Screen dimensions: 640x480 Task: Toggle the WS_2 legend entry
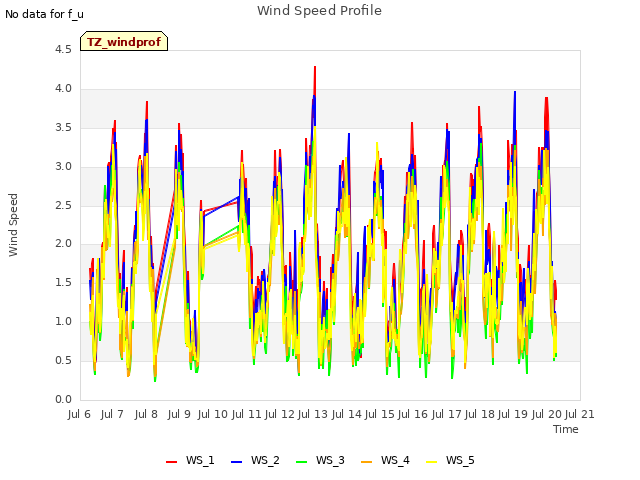pyautogui.click(x=255, y=460)
